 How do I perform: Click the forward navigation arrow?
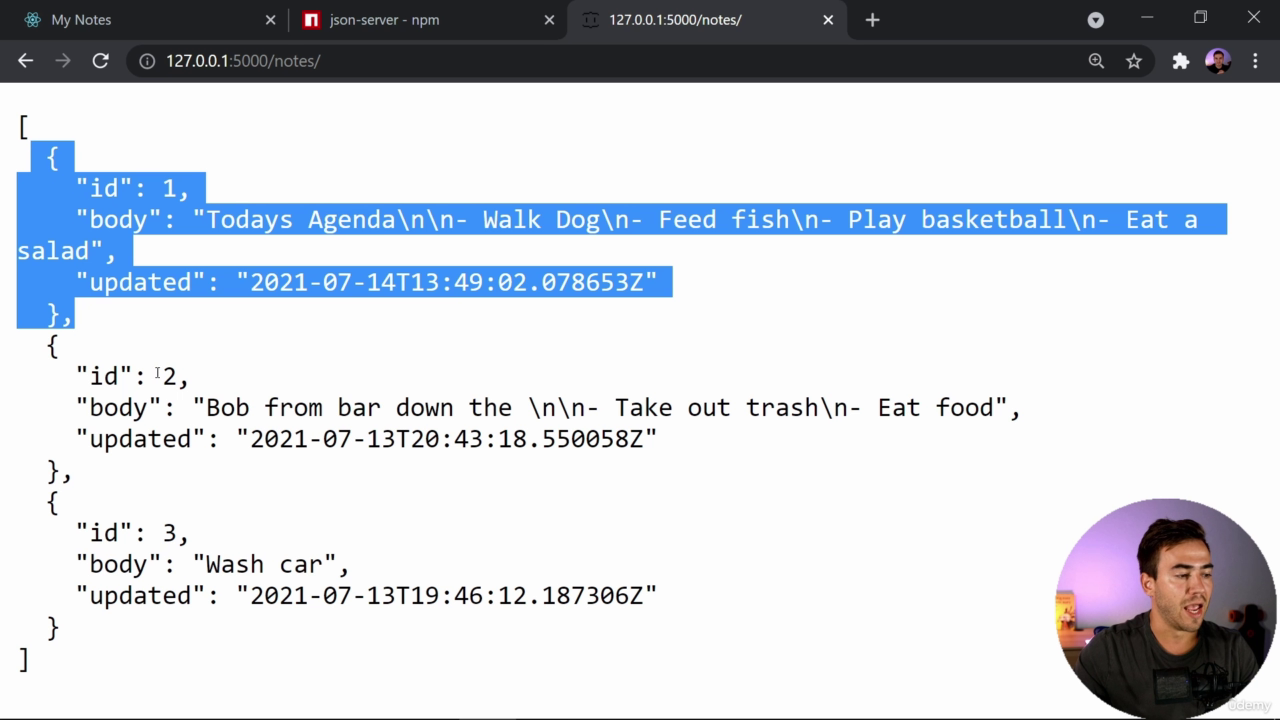coord(62,61)
